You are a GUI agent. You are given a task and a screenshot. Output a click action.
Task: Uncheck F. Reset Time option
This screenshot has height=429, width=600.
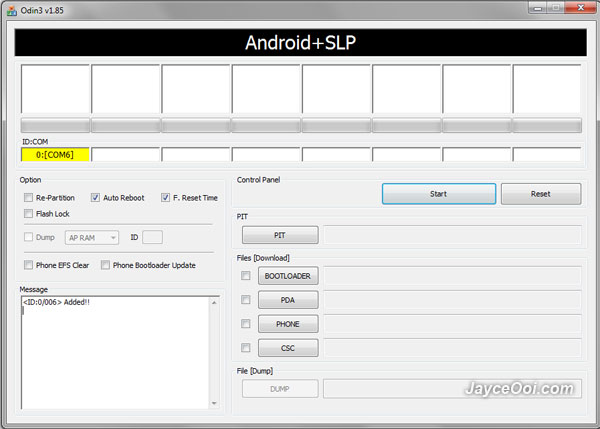click(165, 197)
